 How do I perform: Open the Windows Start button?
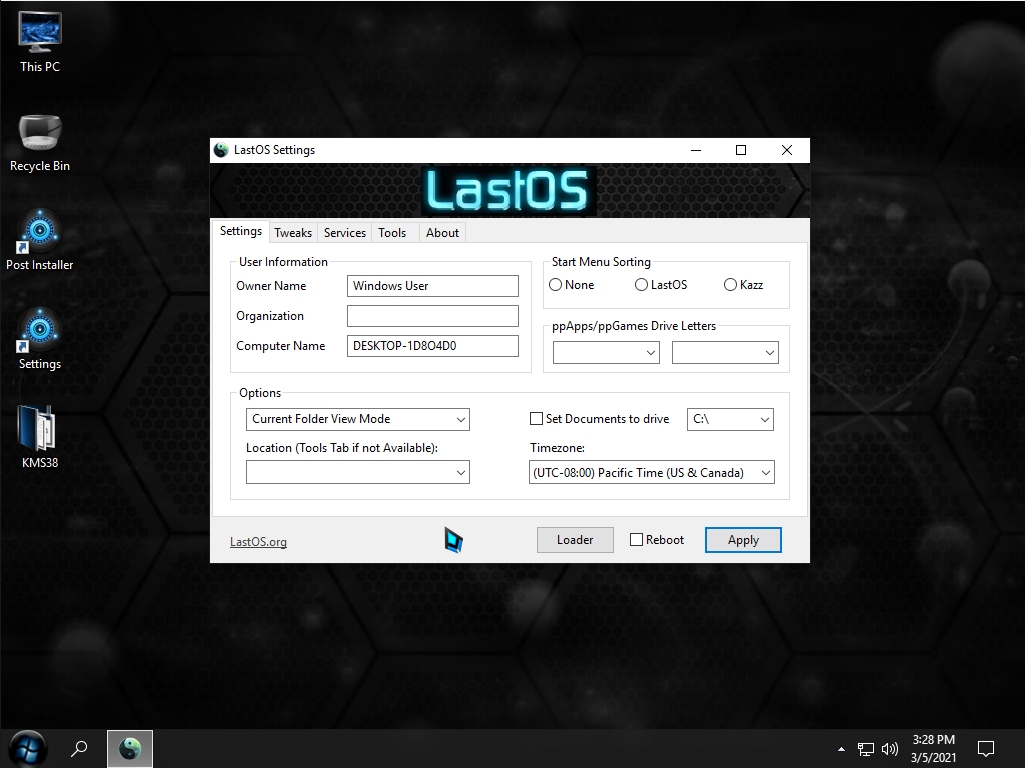pos(27,748)
